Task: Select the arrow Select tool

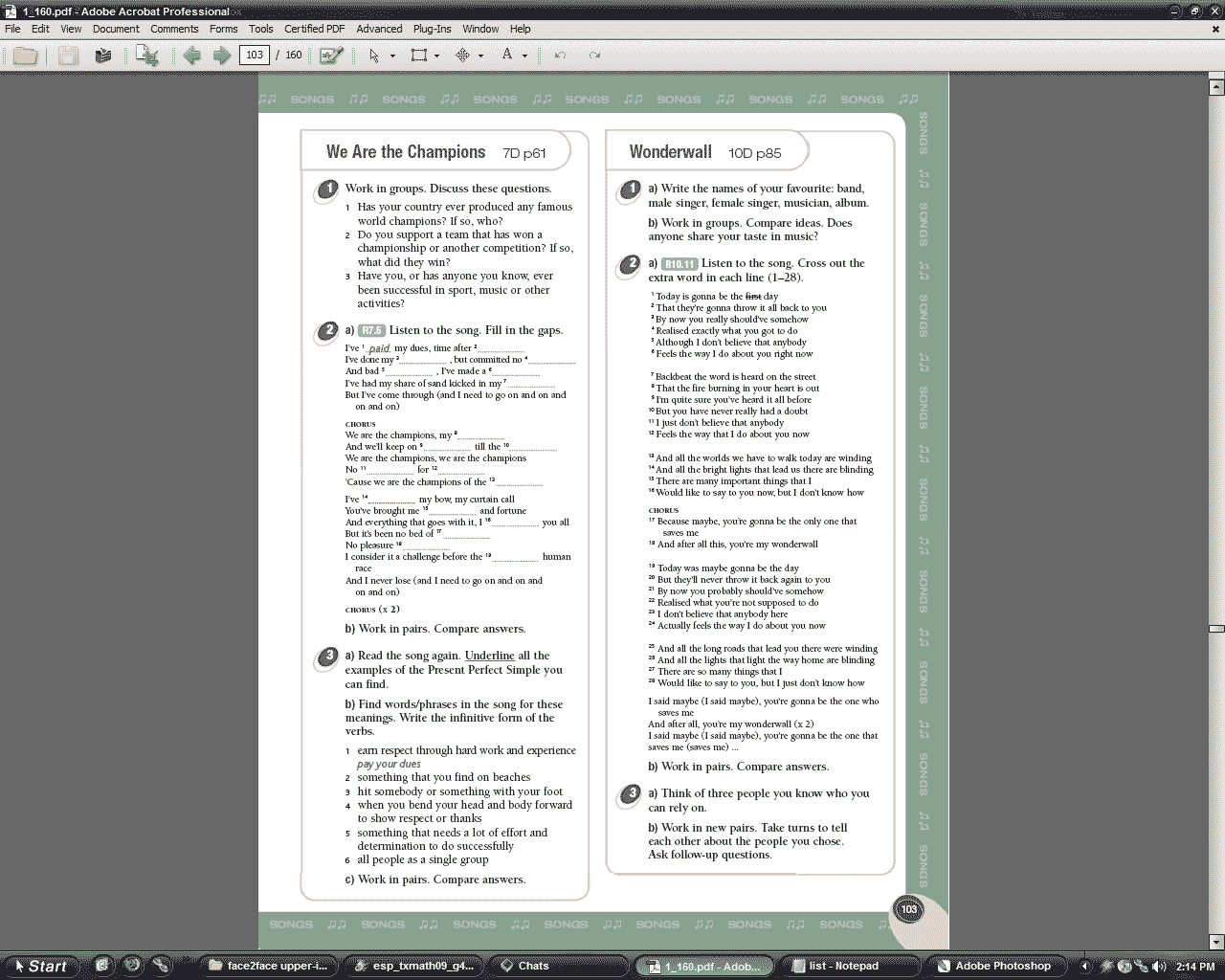Action: click(374, 56)
